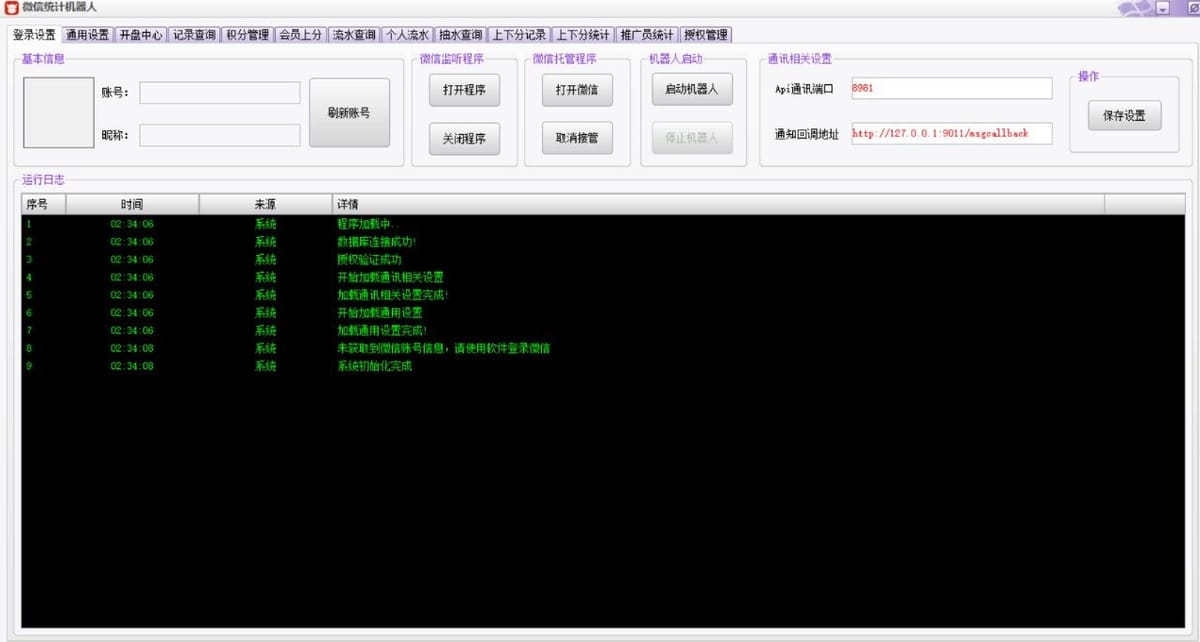Screen dimensions: 1200x642
Task: Select the 个人流水 tab
Action: 407,35
